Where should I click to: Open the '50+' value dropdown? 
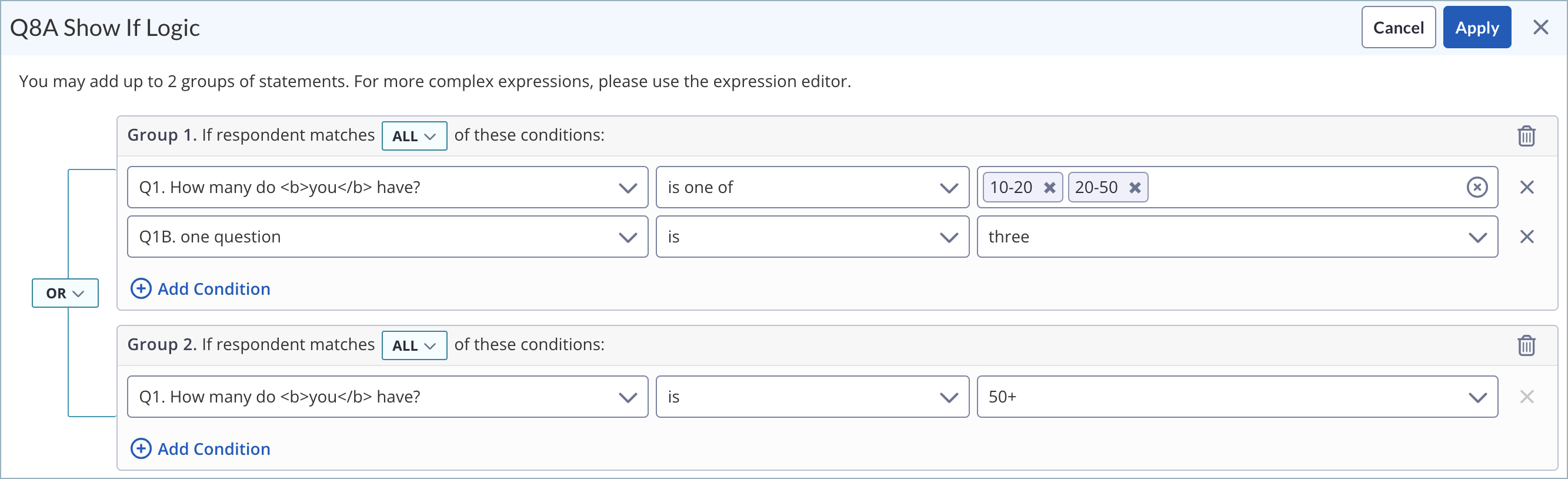(x=1237, y=397)
